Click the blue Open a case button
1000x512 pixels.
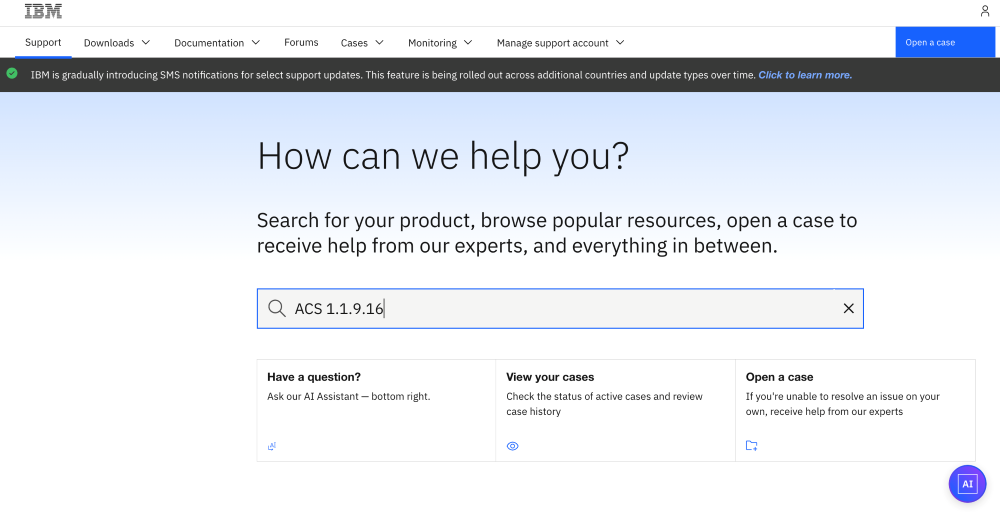point(945,42)
